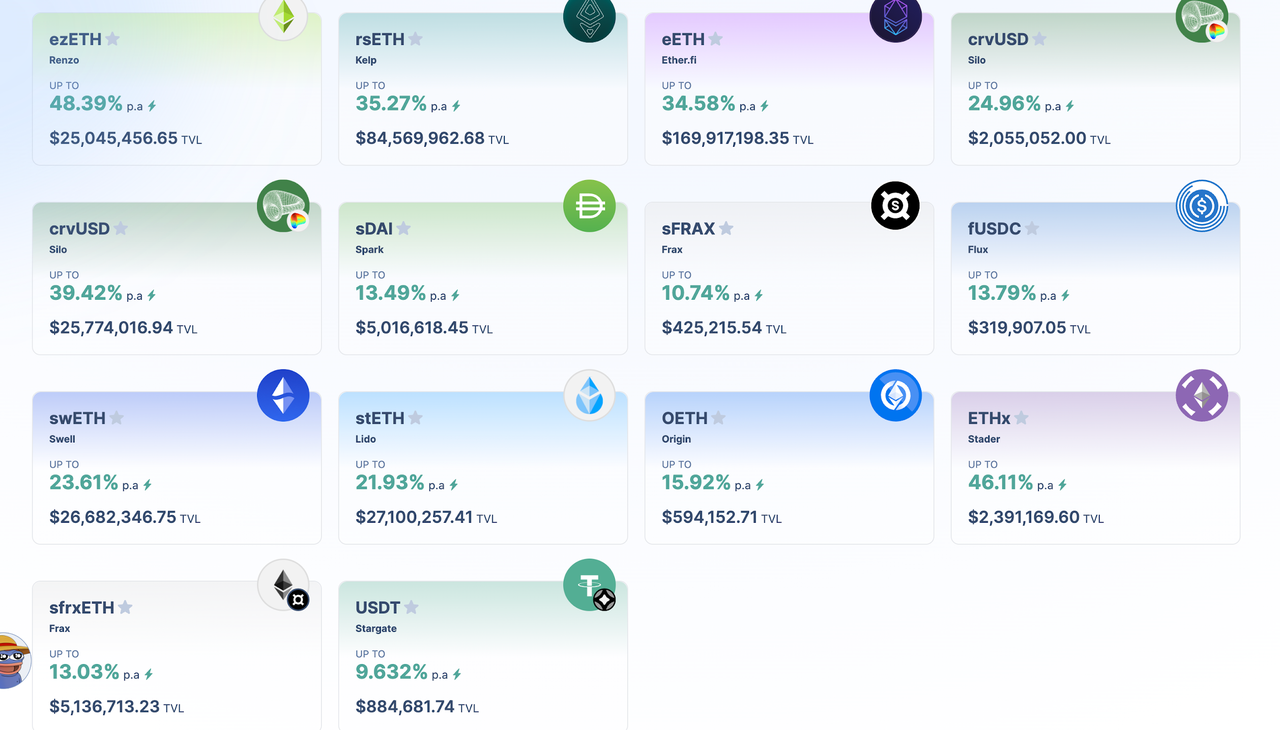
Task: Click the "Ether.fi" protocol label
Action: tap(678, 60)
